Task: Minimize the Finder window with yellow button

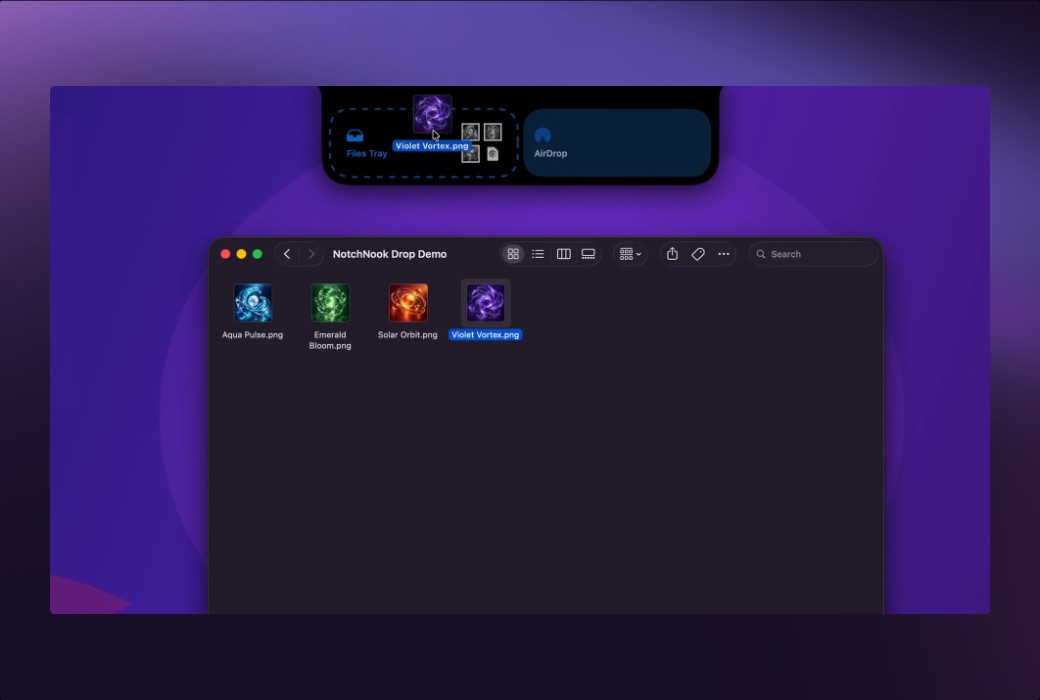Action: [241, 254]
